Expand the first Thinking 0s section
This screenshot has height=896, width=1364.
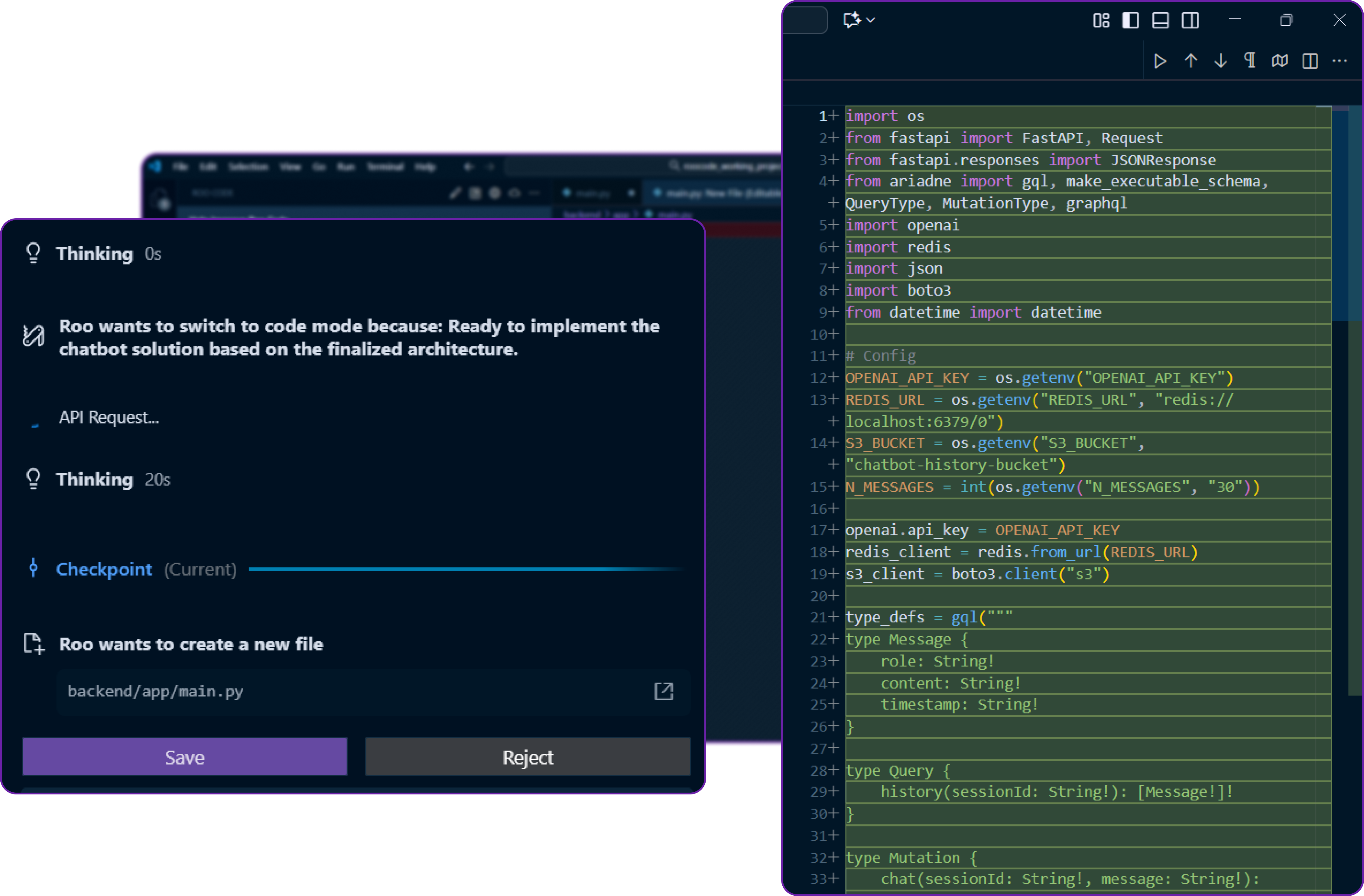(95, 253)
